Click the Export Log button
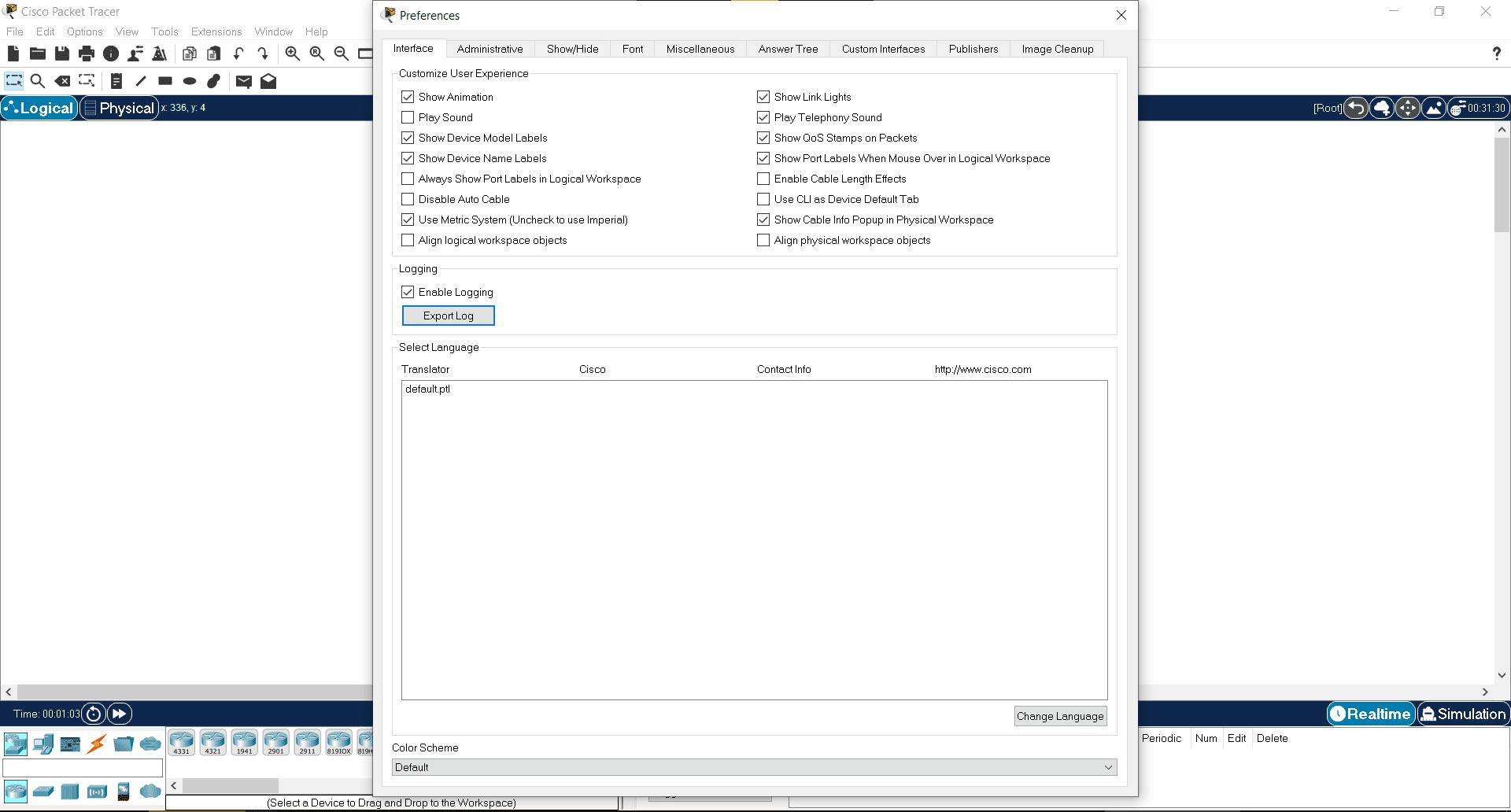1511x812 pixels. (449, 316)
